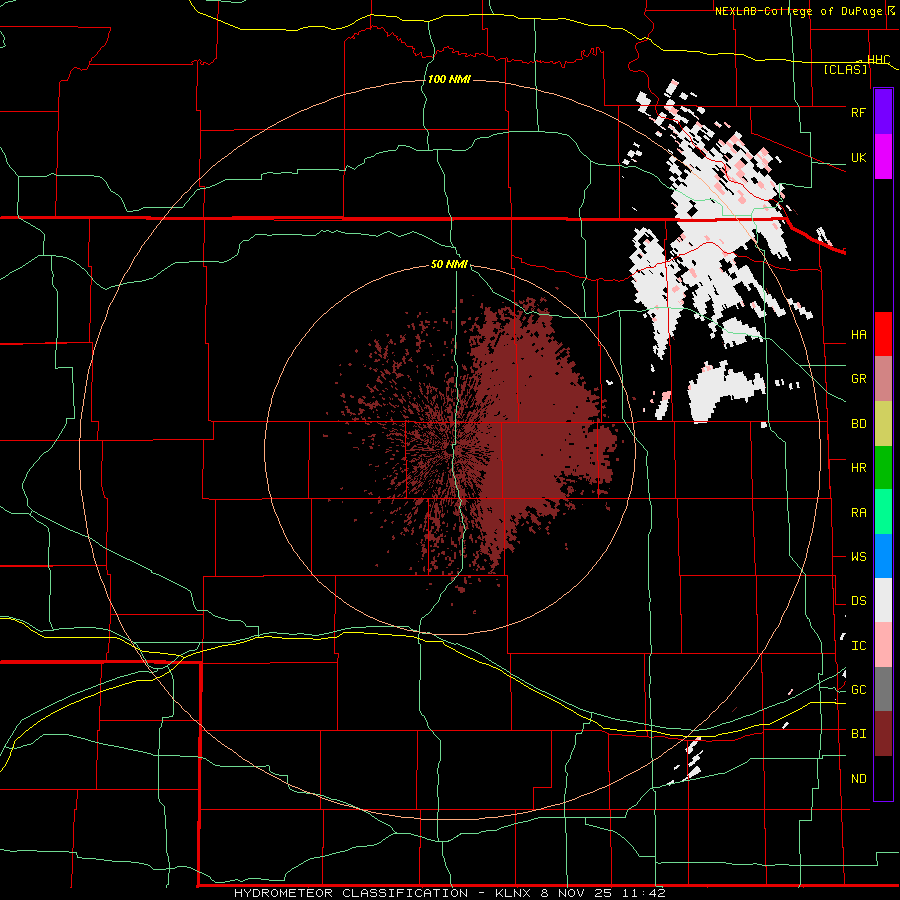The width and height of the screenshot is (900, 900).
Task: Select the WS legend label
Action: coord(858,557)
